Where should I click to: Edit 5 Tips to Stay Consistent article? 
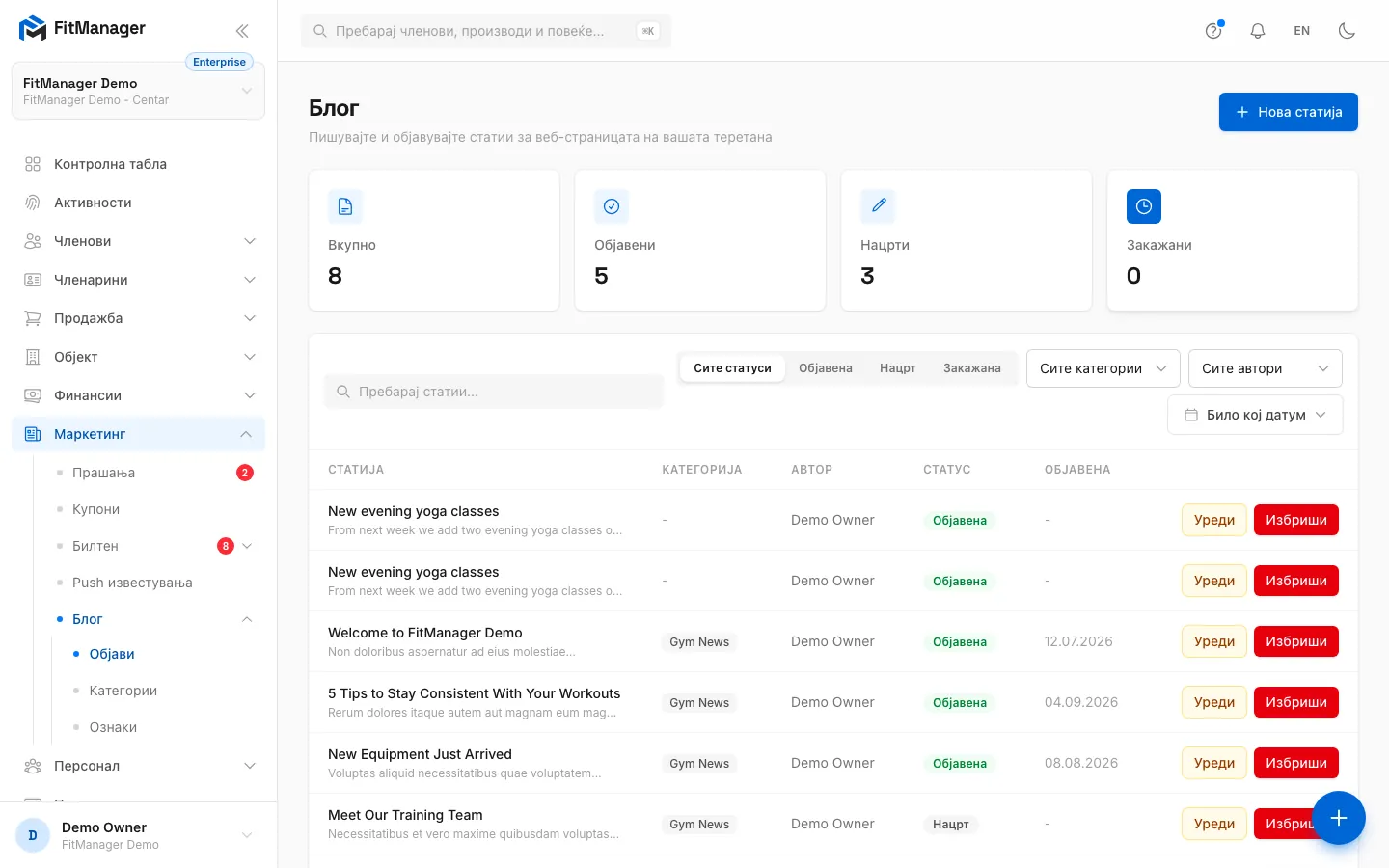[x=1214, y=702]
